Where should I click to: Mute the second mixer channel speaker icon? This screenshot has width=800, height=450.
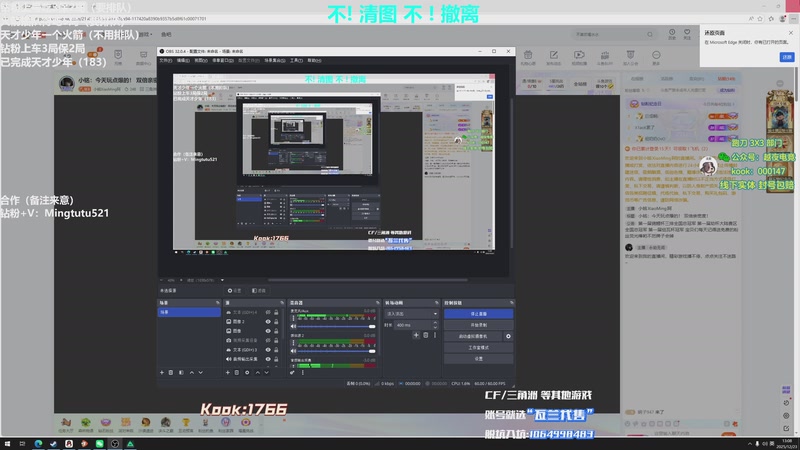pos(293,351)
